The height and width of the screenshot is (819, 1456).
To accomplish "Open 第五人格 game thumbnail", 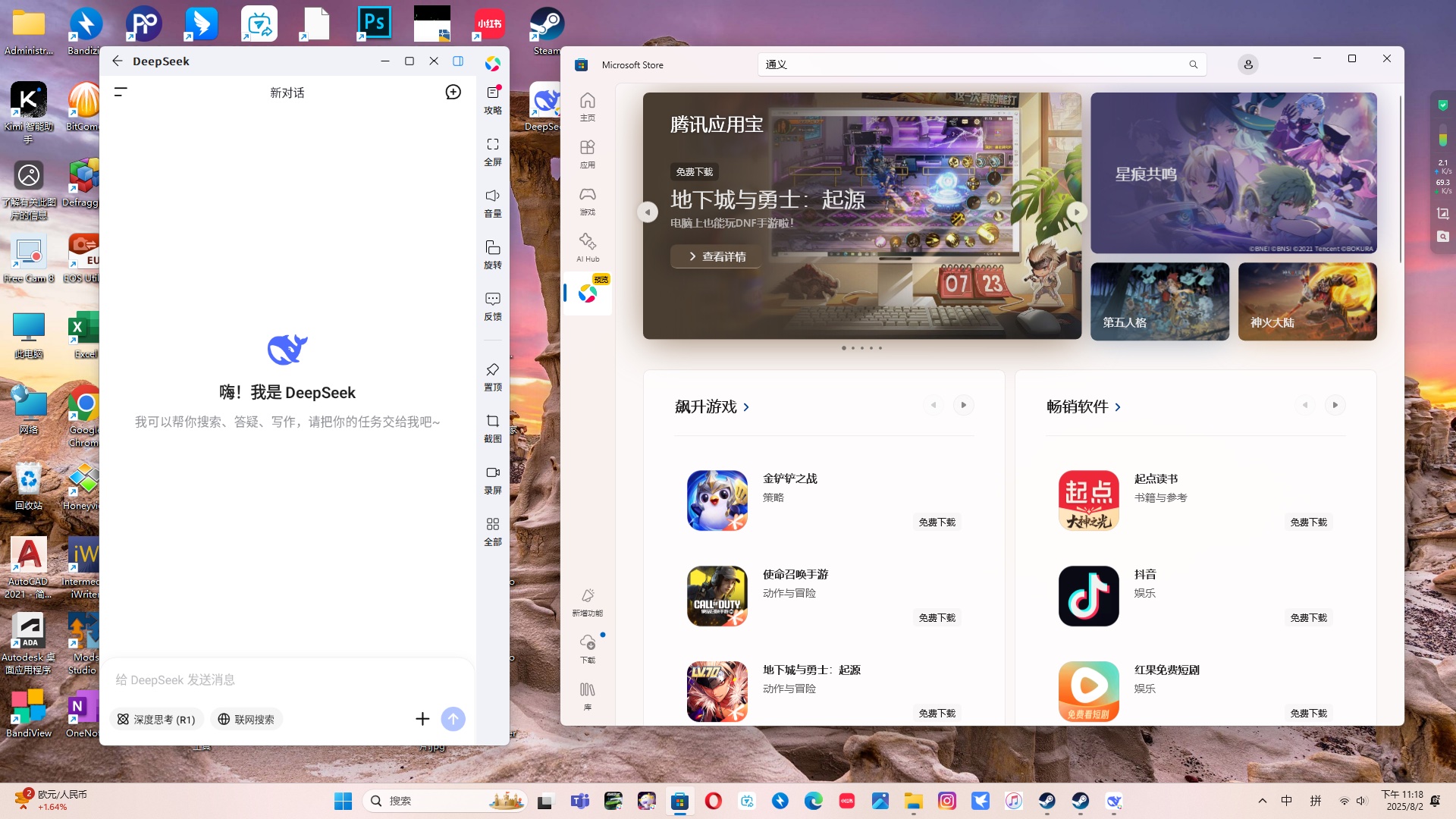I will click(1159, 301).
